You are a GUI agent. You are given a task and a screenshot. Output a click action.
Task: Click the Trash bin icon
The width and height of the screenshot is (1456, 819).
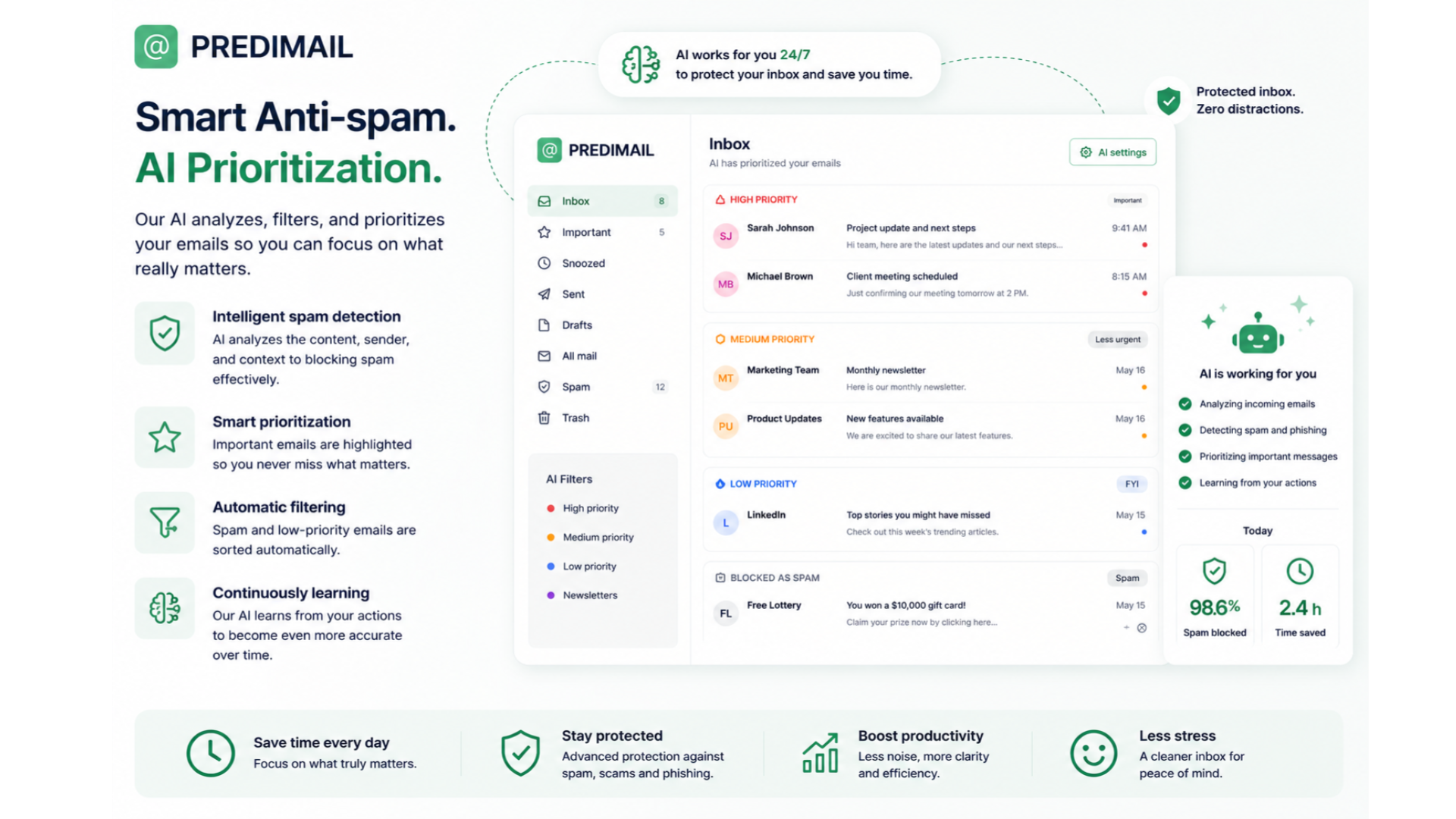(x=544, y=418)
